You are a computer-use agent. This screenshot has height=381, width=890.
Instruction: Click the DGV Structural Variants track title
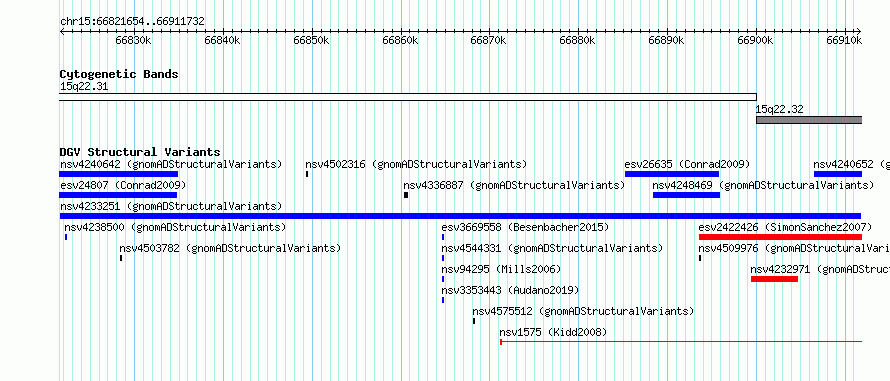point(140,152)
